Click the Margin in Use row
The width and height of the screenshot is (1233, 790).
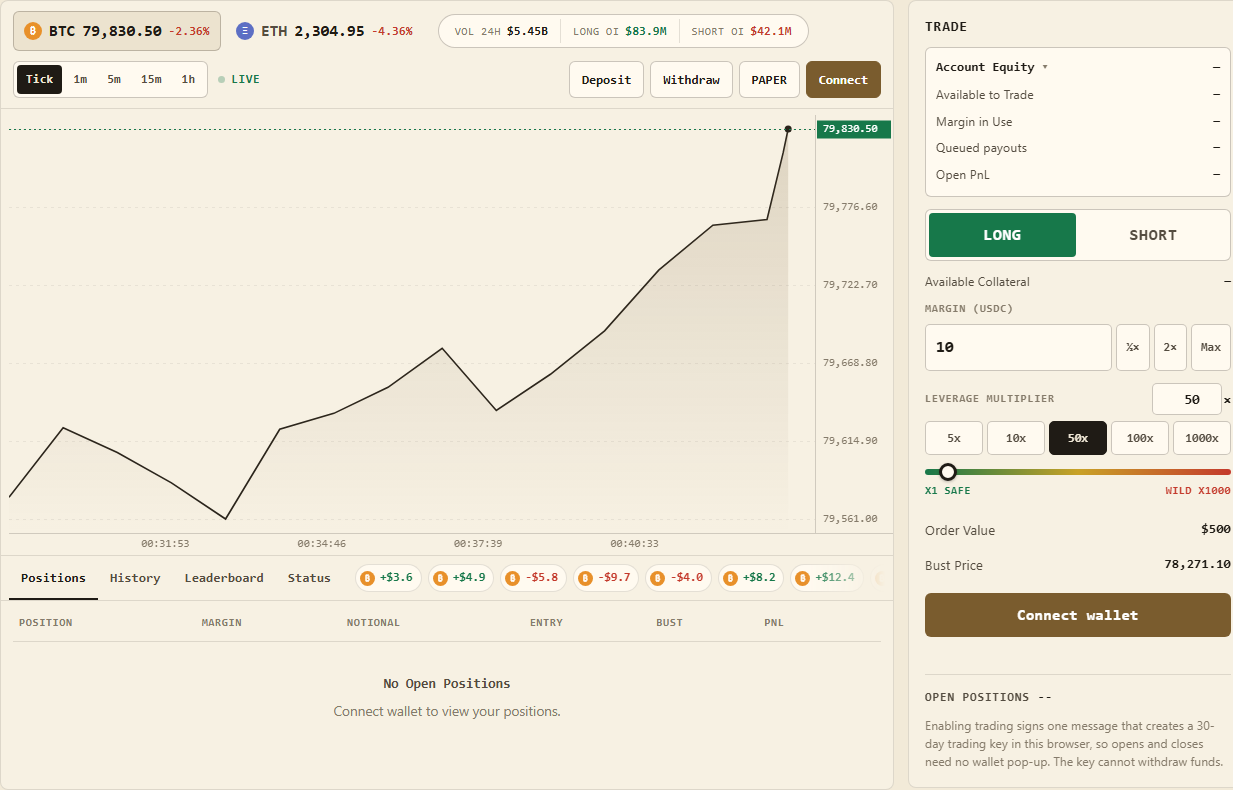(x=1078, y=122)
